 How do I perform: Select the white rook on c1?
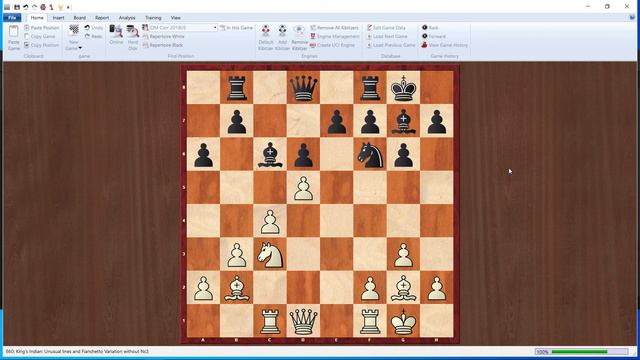(270, 321)
